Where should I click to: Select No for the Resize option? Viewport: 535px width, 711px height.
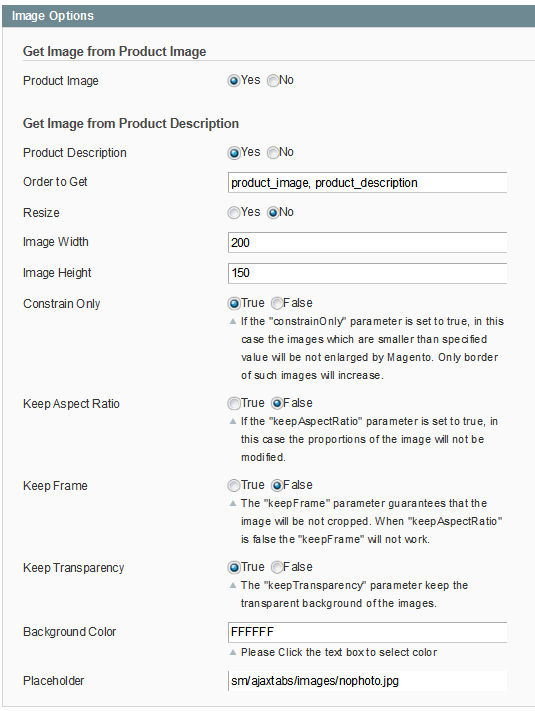272,213
